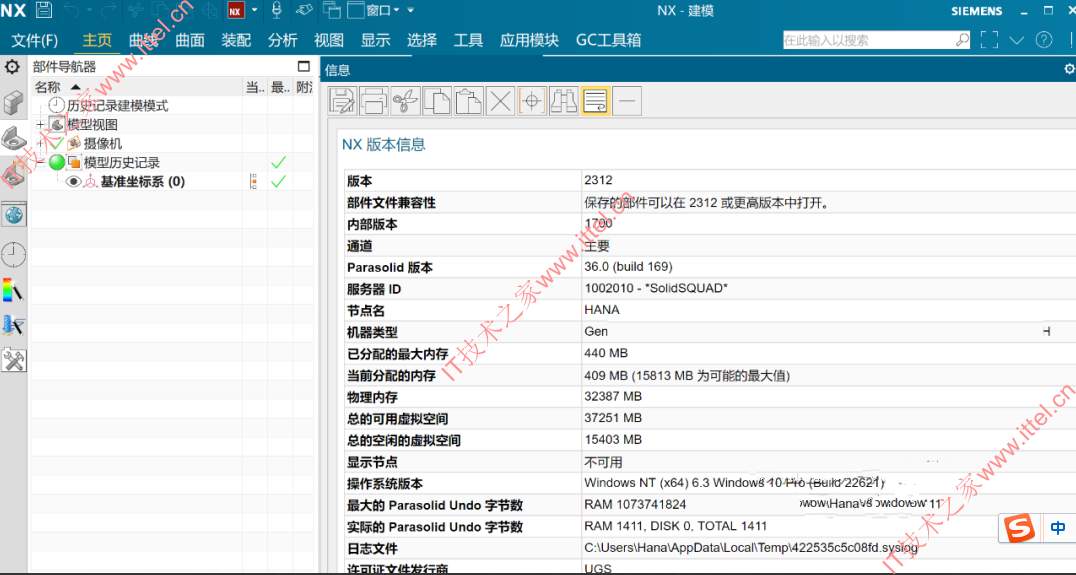The height and width of the screenshot is (575, 1076).
Task: Open the Assembly Navigator sidebar tab
Action: (14, 104)
